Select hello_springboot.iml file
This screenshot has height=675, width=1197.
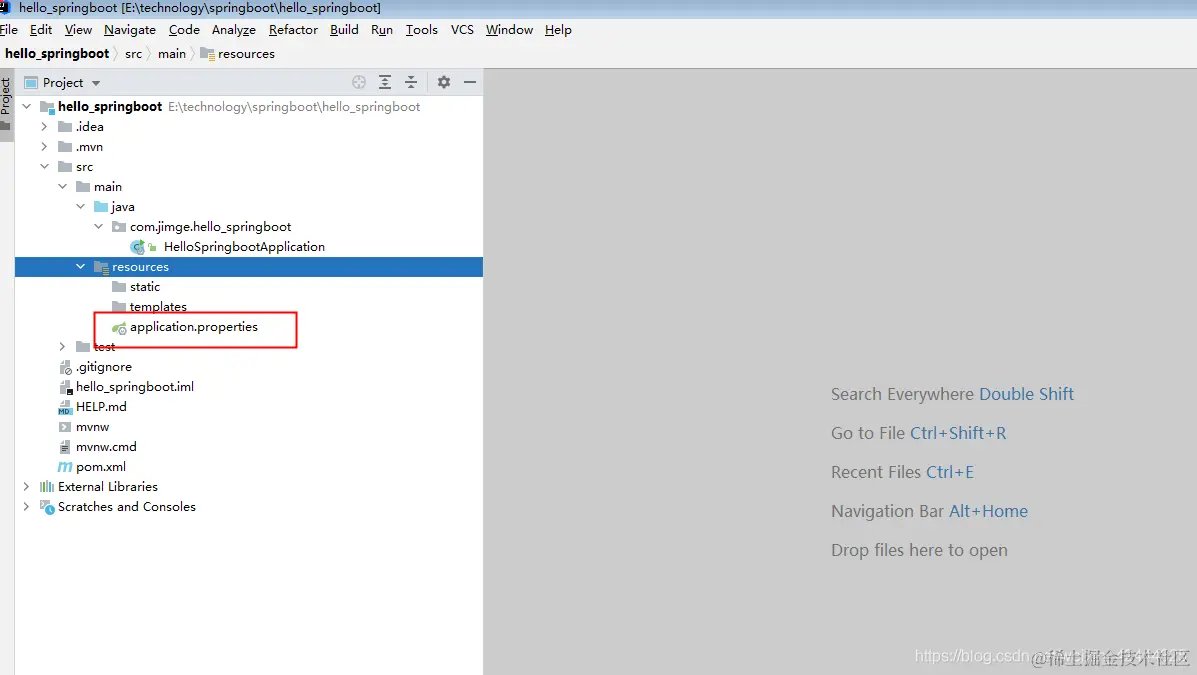point(135,386)
